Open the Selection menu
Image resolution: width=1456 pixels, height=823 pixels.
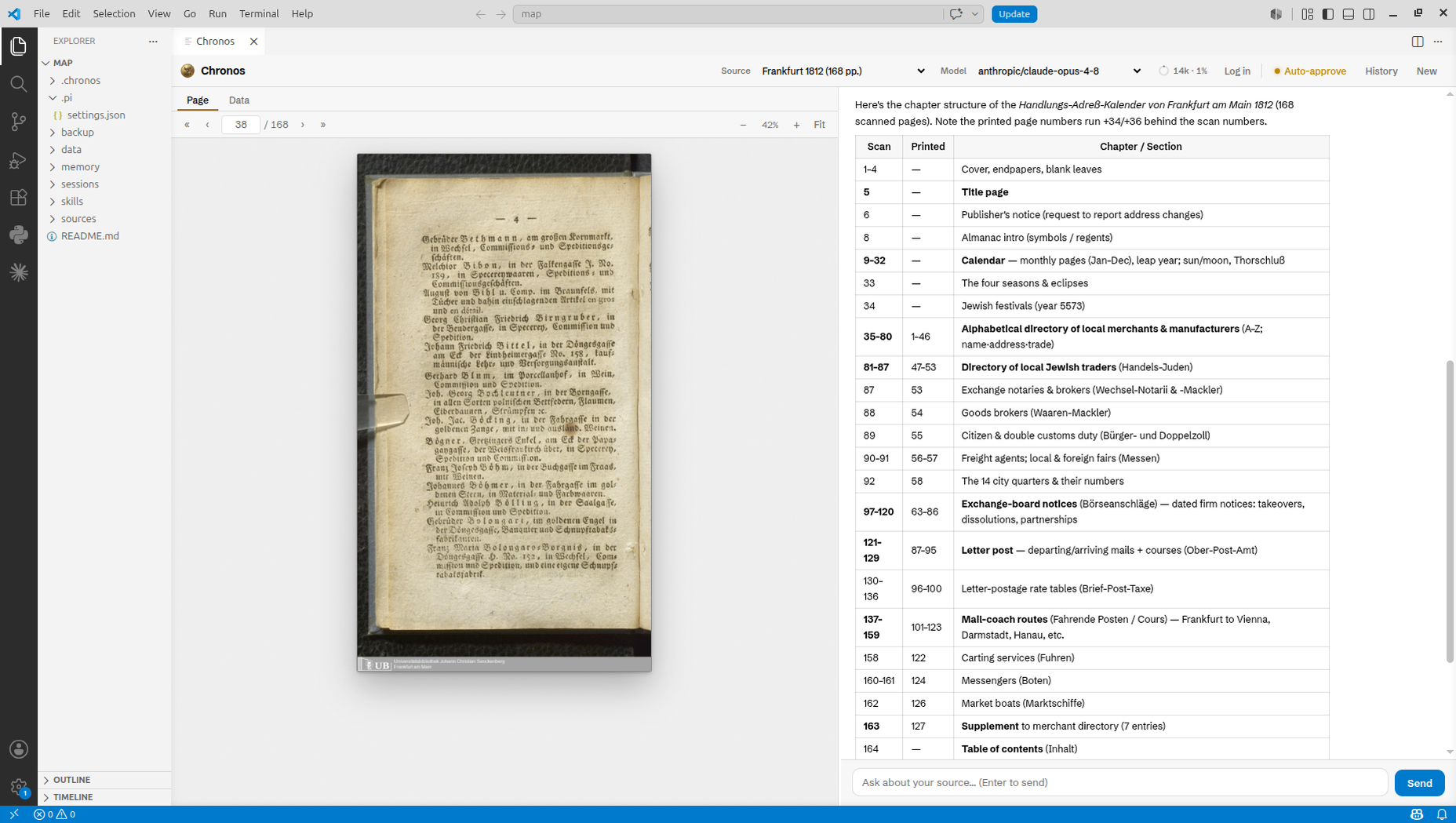tap(114, 14)
